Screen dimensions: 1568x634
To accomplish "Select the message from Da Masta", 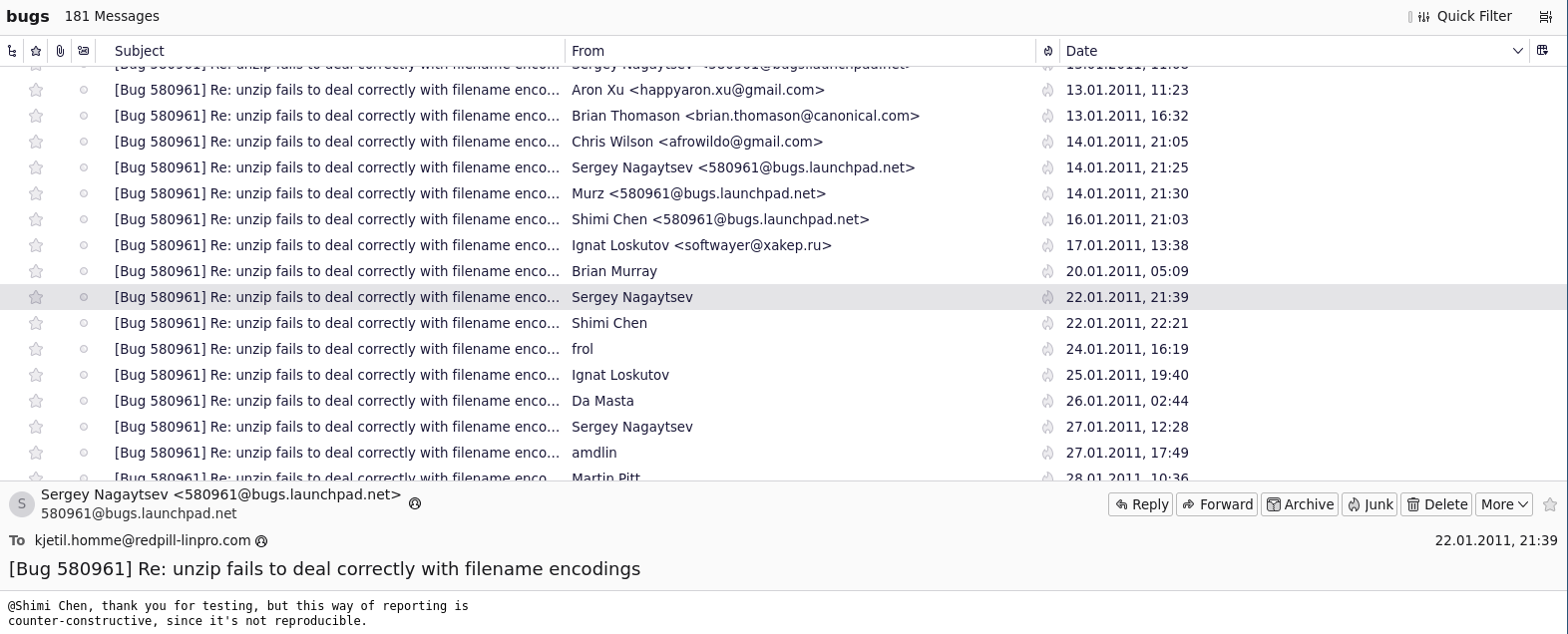I will pos(602,401).
